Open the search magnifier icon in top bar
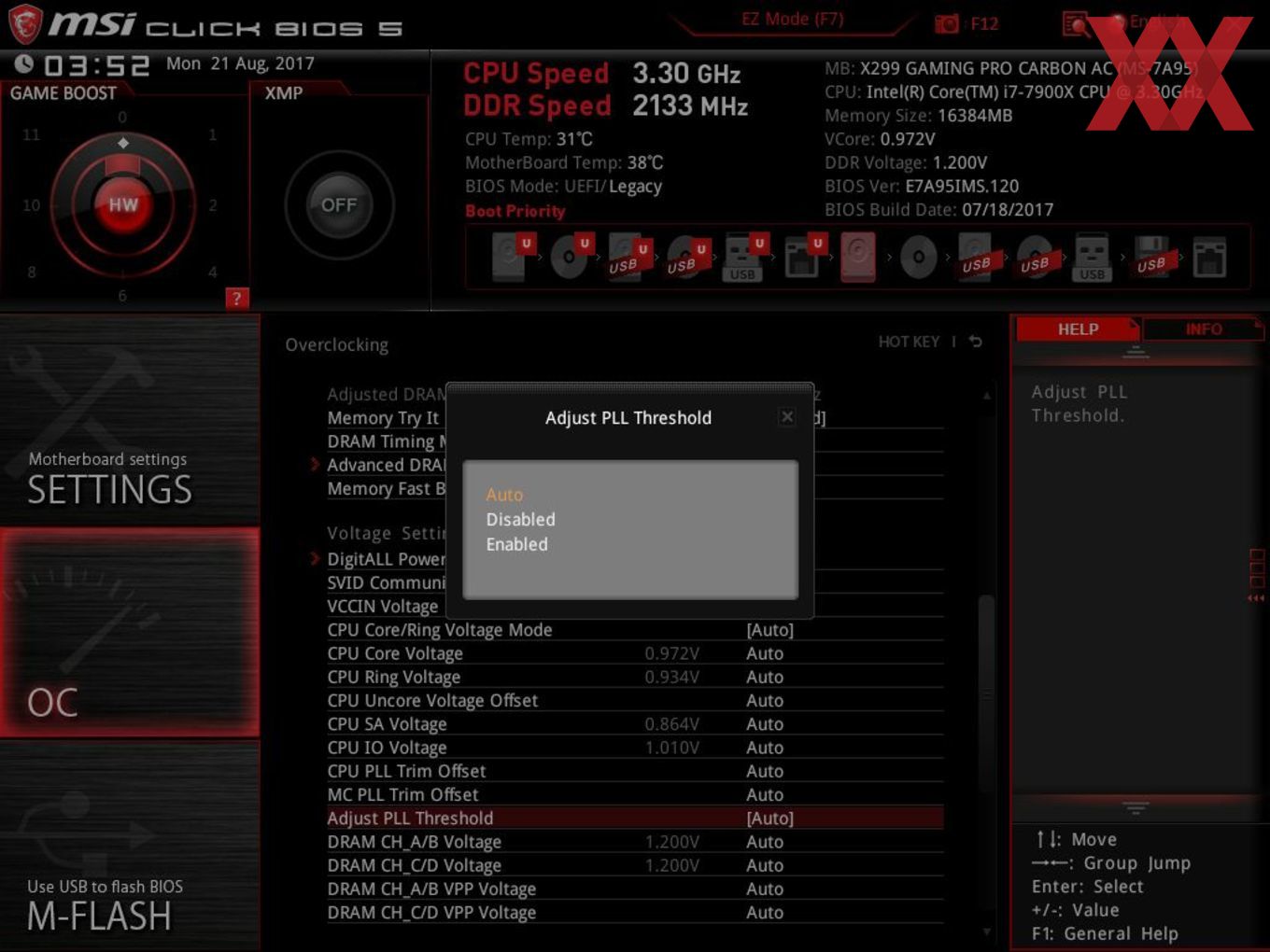 (1075, 23)
